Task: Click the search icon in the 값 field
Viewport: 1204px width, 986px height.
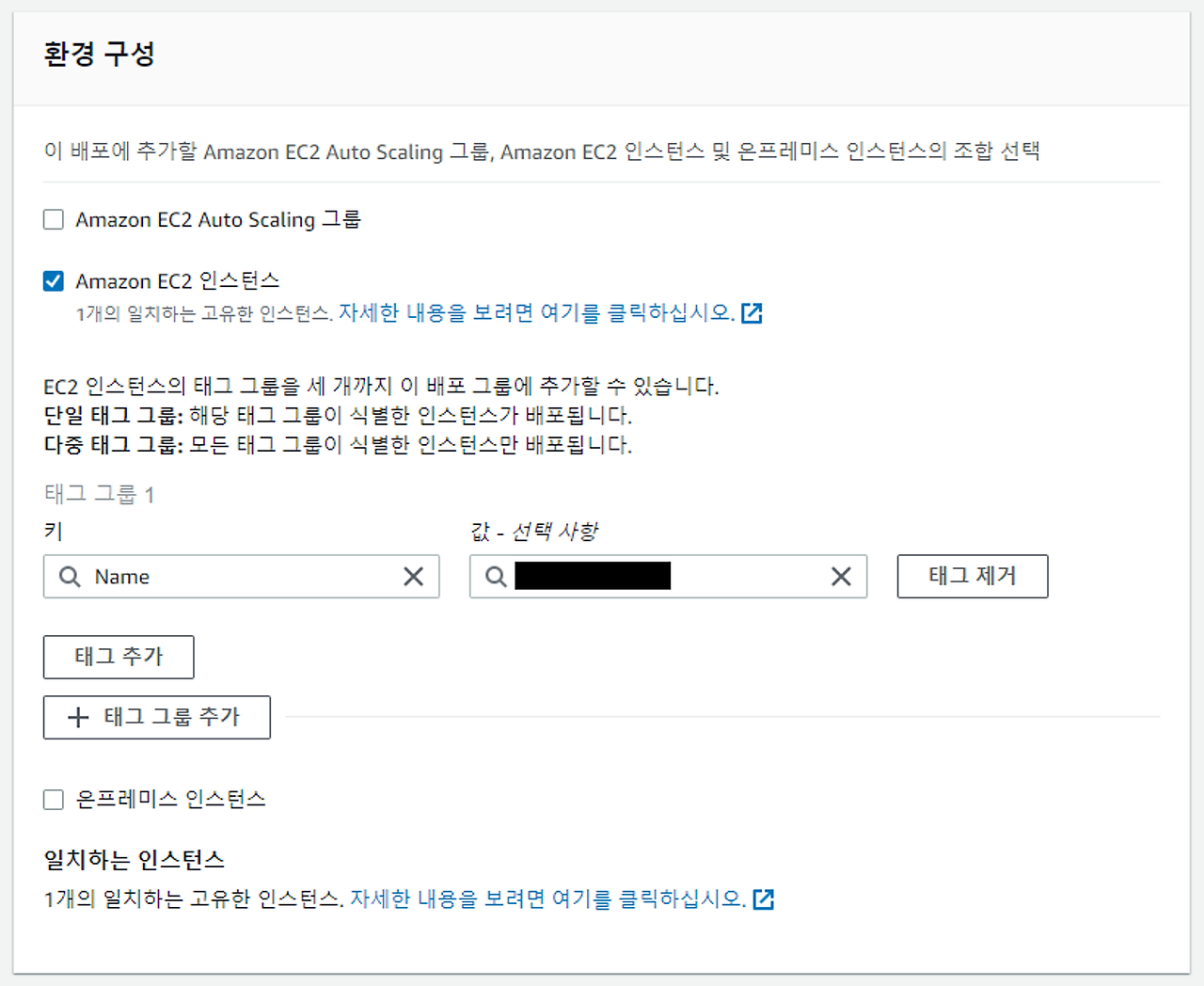Action: point(496,576)
